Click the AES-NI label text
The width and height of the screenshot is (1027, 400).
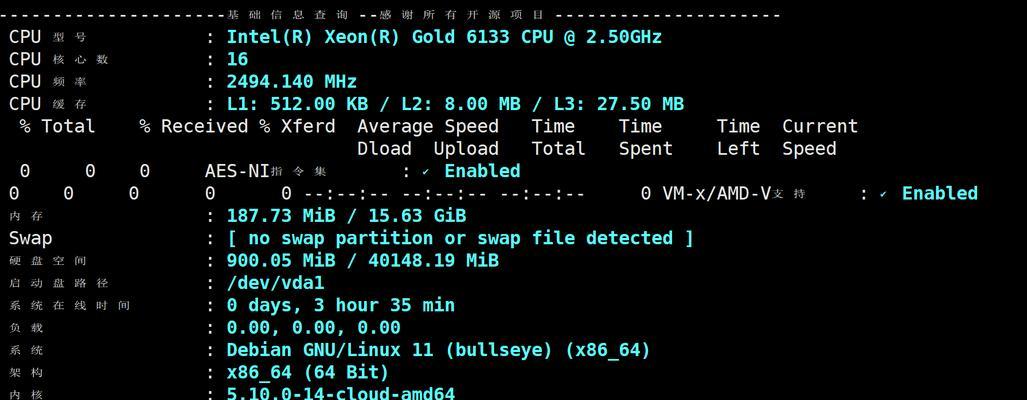click(x=237, y=172)
